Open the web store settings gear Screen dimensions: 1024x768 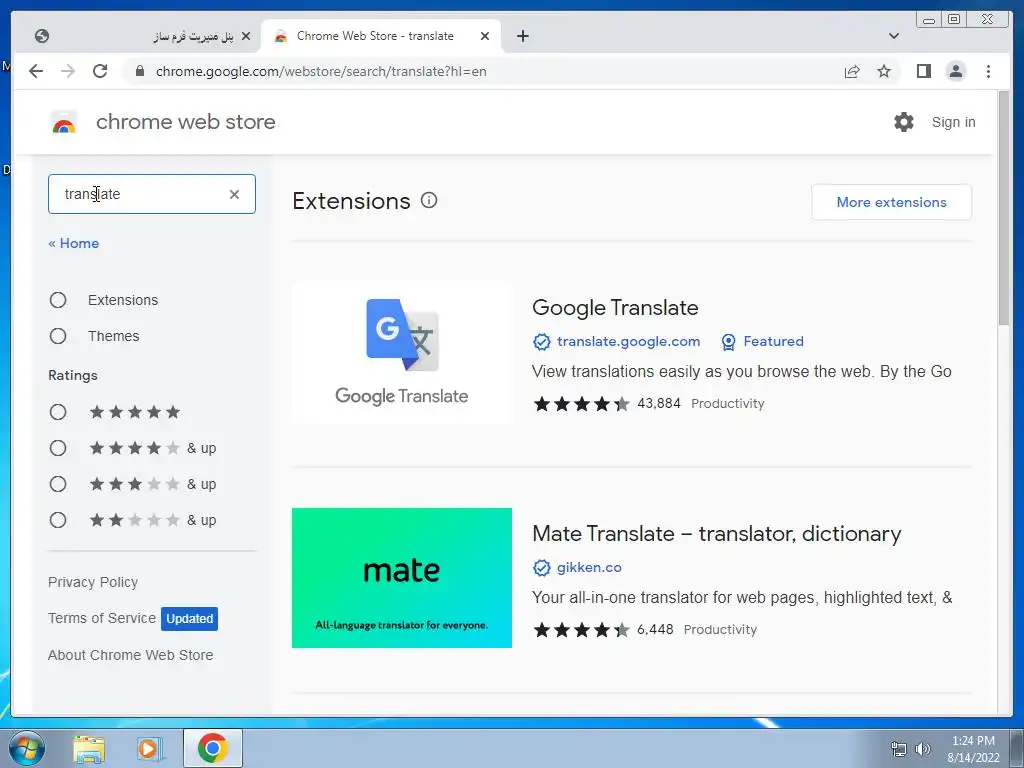[x=904, y=122]
